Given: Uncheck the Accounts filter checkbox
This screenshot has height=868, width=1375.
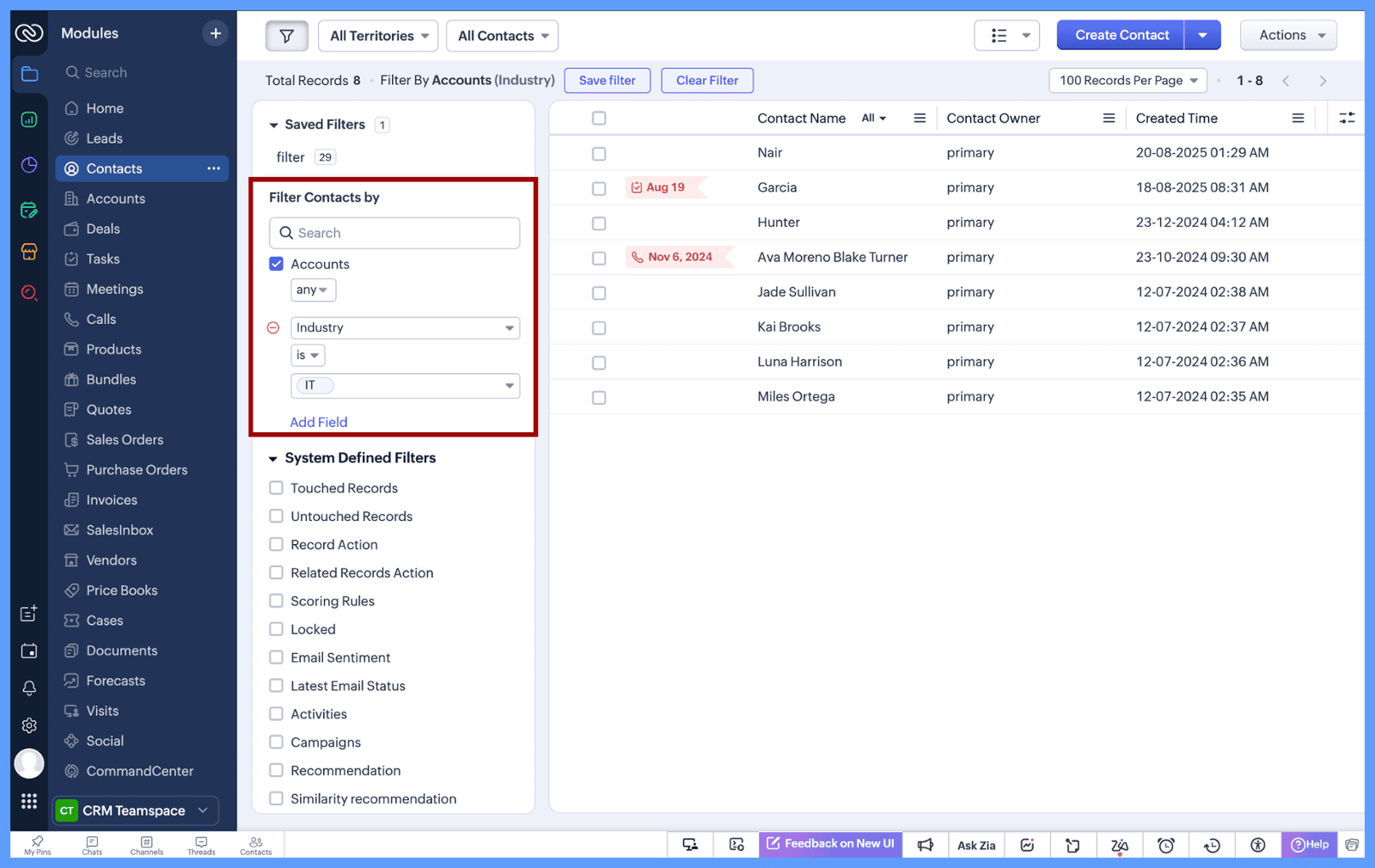Looking at the screenshot, I should [277, 264].
